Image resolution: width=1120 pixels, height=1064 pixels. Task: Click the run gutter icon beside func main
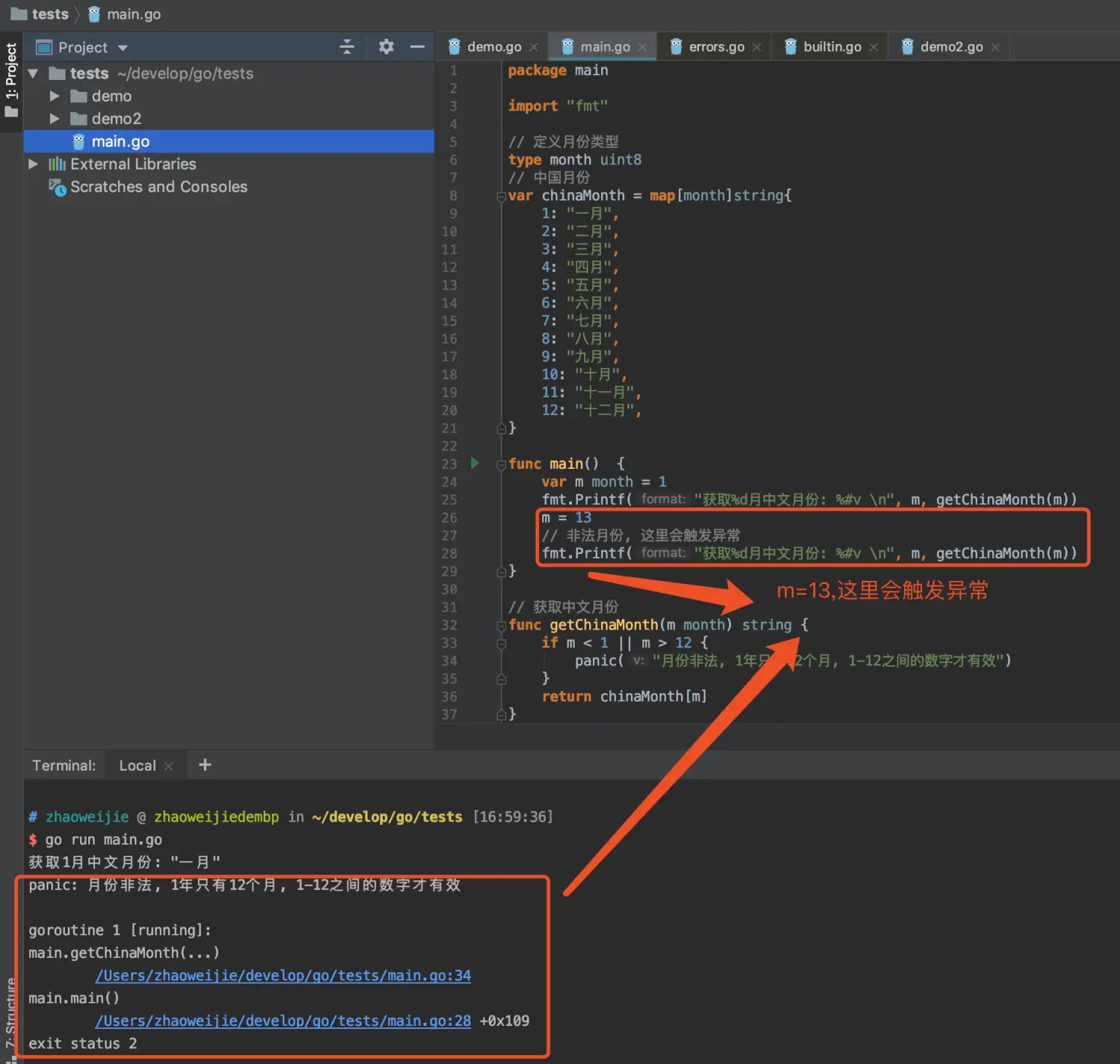475,463
